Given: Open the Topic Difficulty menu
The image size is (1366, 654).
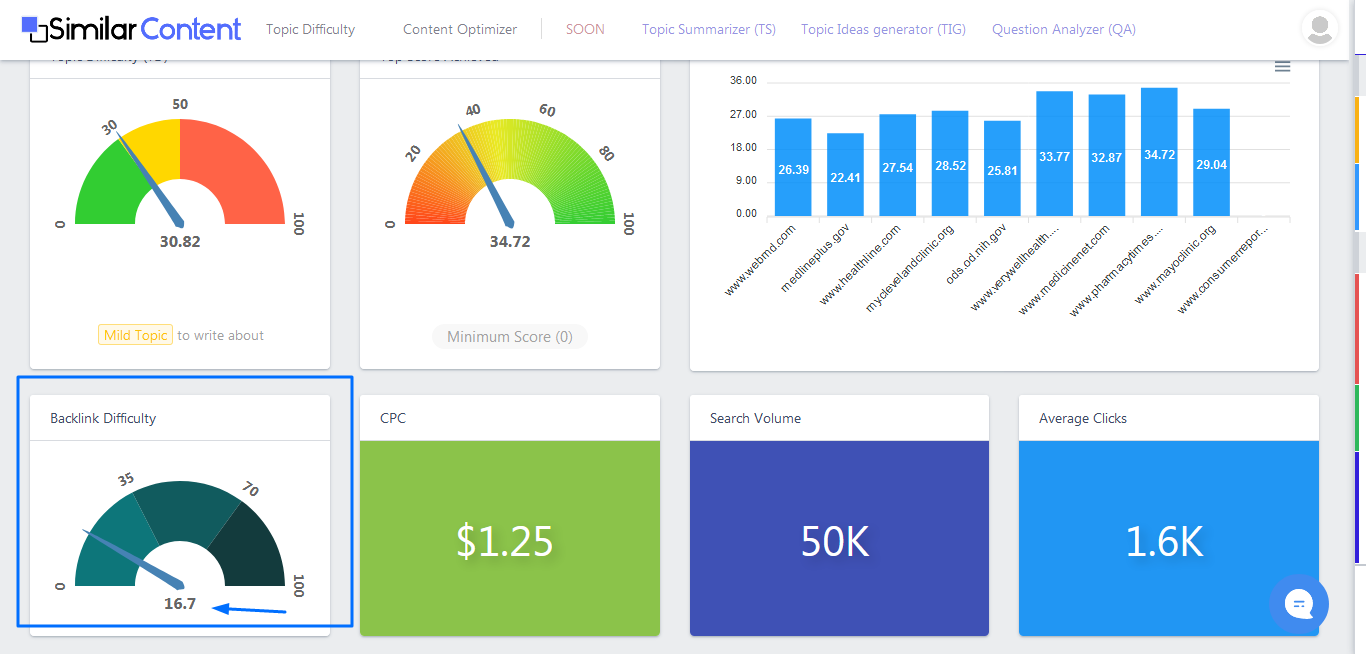Looking at the screenshot, I should click(310, 29).
